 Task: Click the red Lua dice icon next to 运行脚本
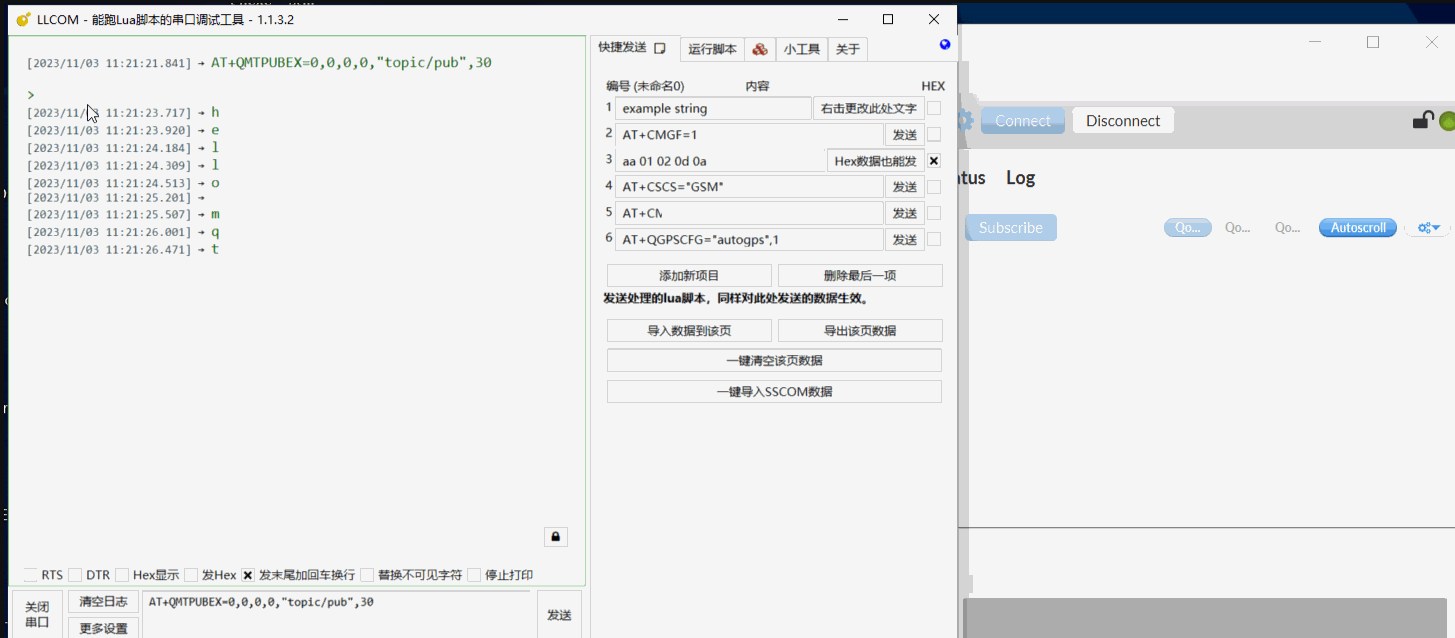[758, 48]
